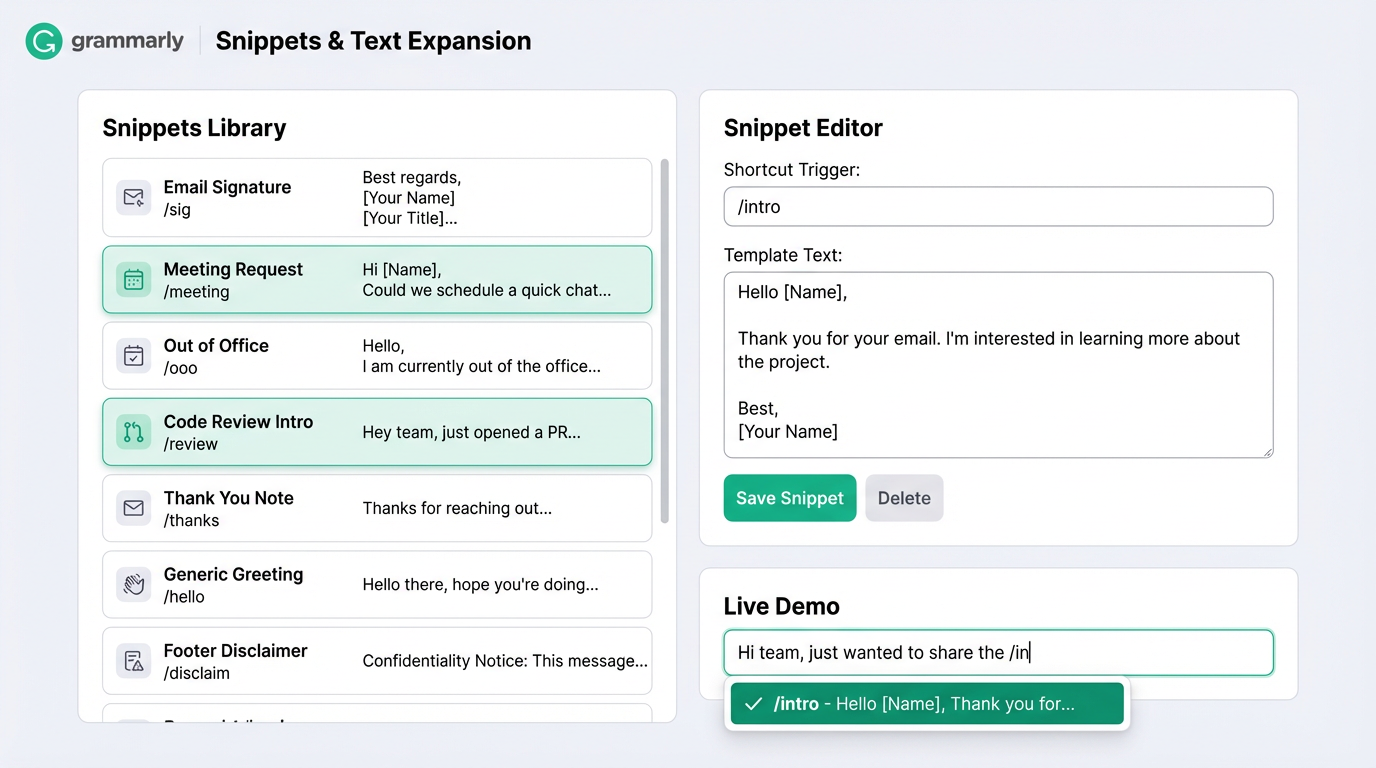Click the Thank You Note envelope icon
Viewport: 1376px width, 768px height.
[x=133, y=508]
